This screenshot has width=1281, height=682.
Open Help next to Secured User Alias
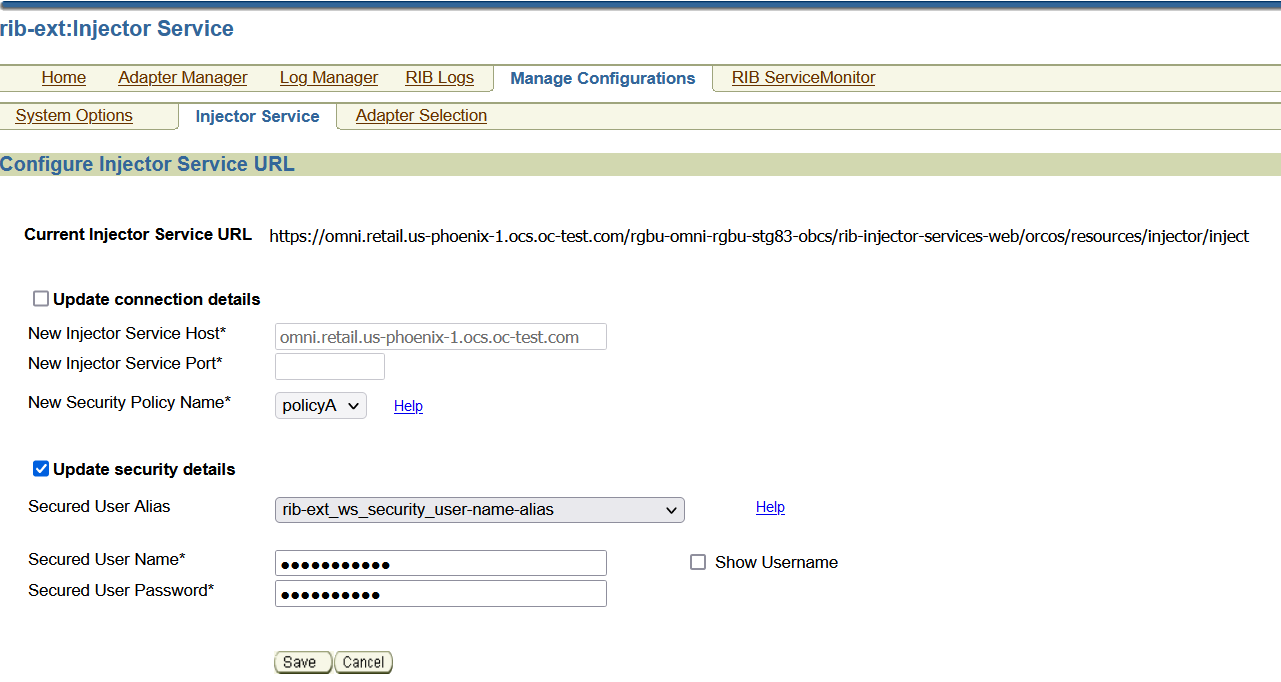(x=770, y=507)
